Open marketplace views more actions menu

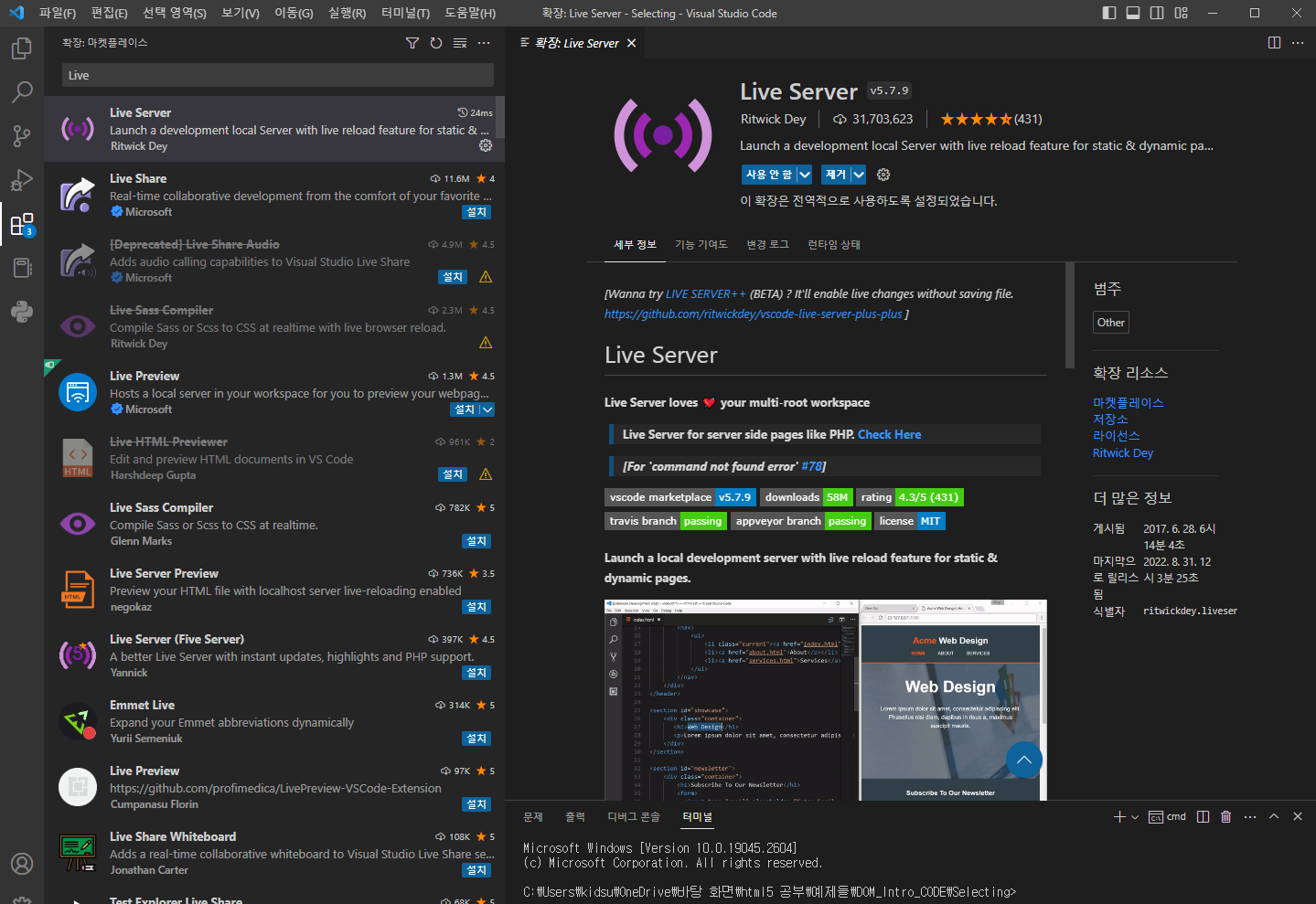coord(484,43)
